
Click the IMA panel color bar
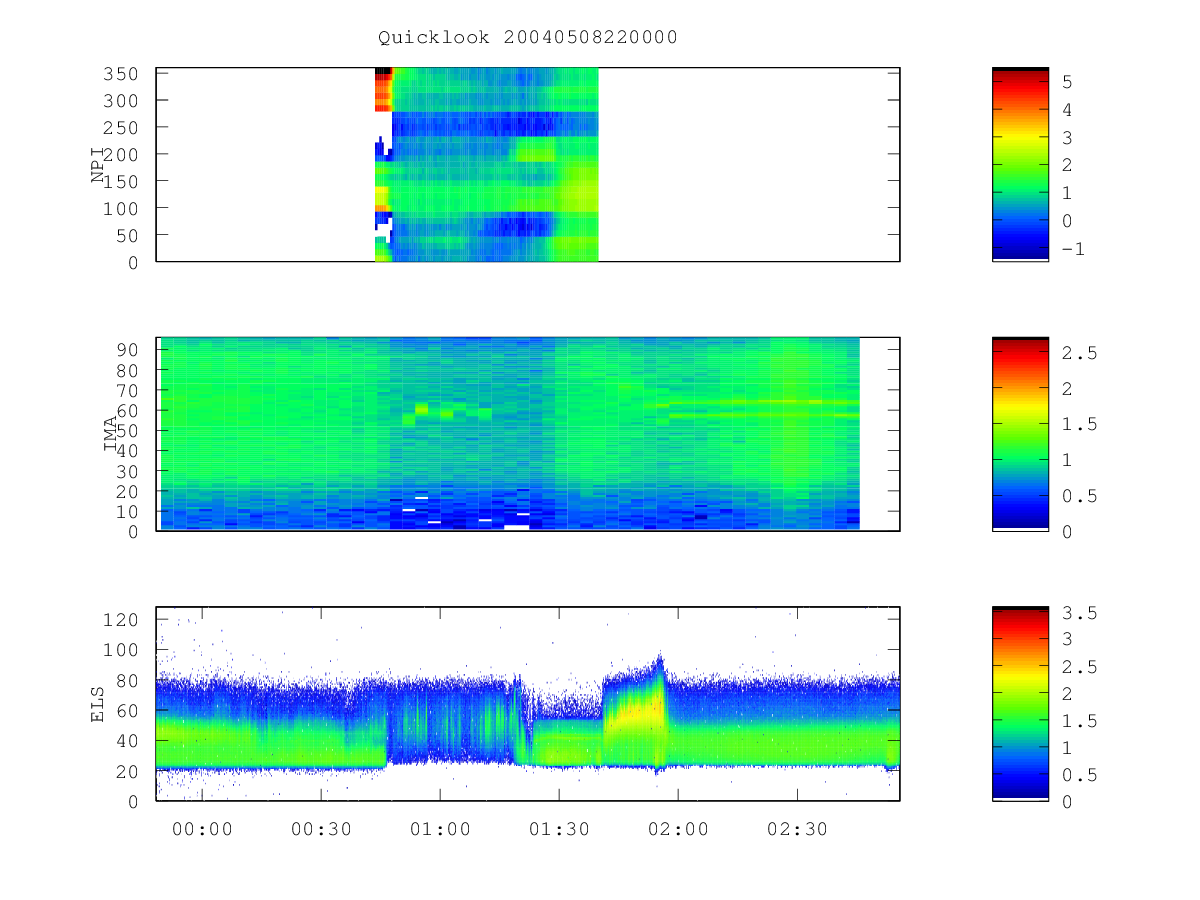click(x=1020, y=434)
